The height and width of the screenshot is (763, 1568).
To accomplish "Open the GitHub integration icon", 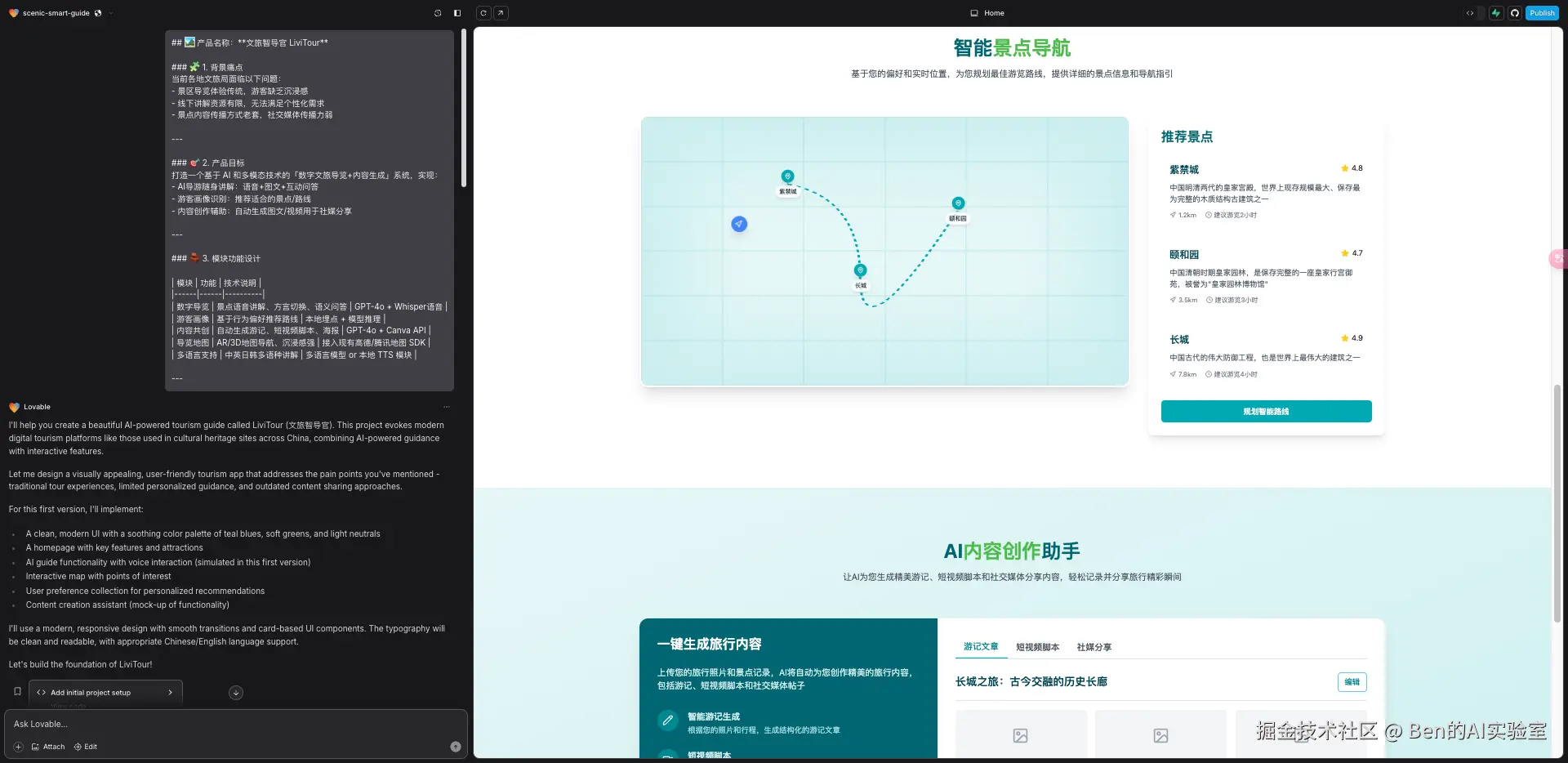I will tap(1515, 13).
